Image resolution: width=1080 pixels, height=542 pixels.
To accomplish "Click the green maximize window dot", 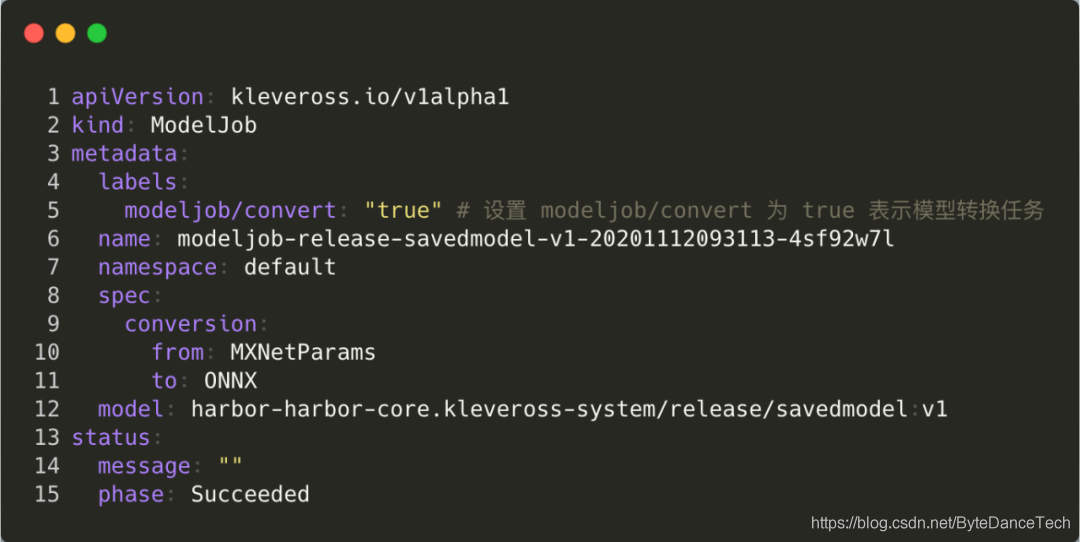I will [x=97, y=33].
